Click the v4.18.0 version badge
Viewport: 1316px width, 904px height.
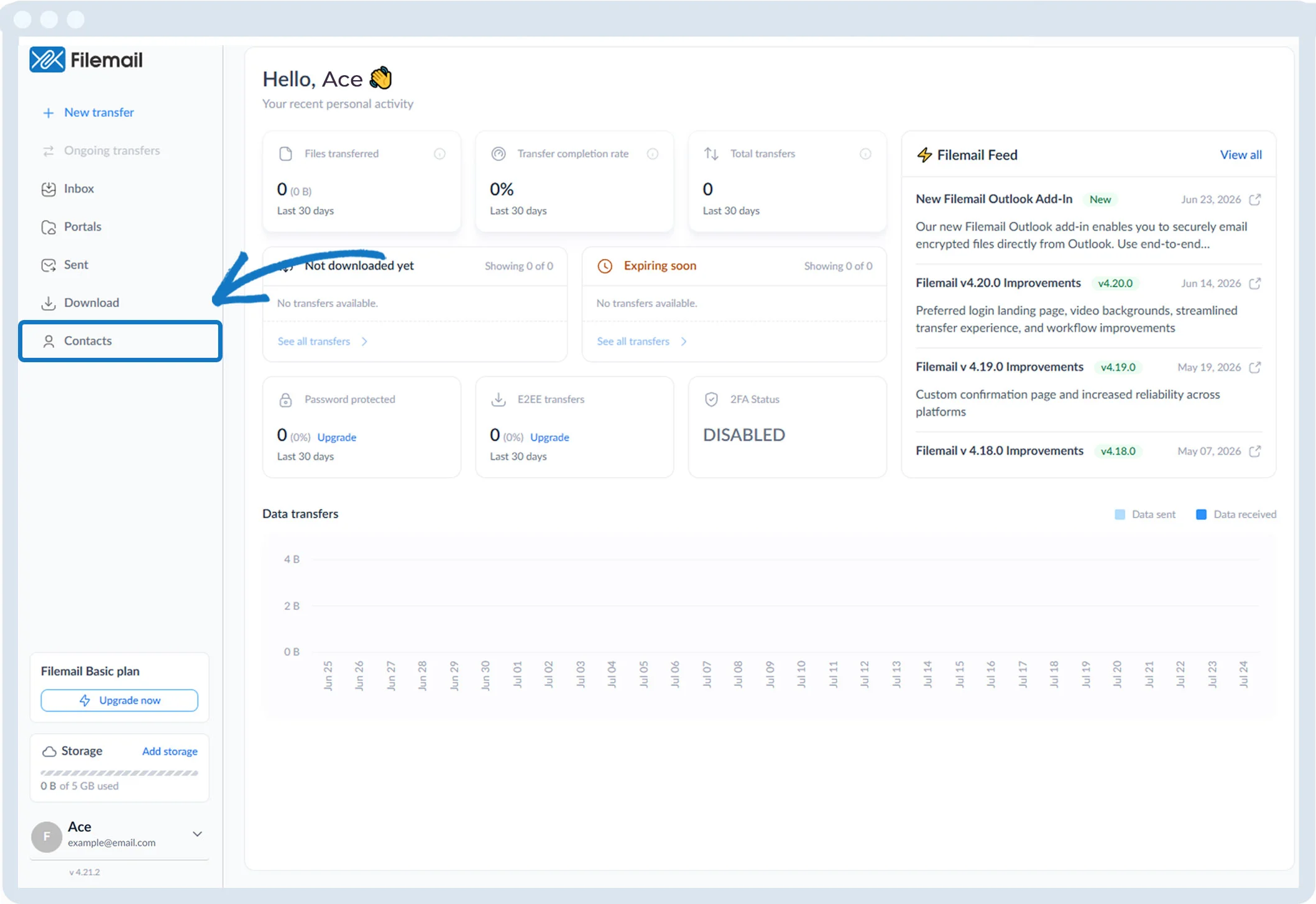[x=1118, y=451]
